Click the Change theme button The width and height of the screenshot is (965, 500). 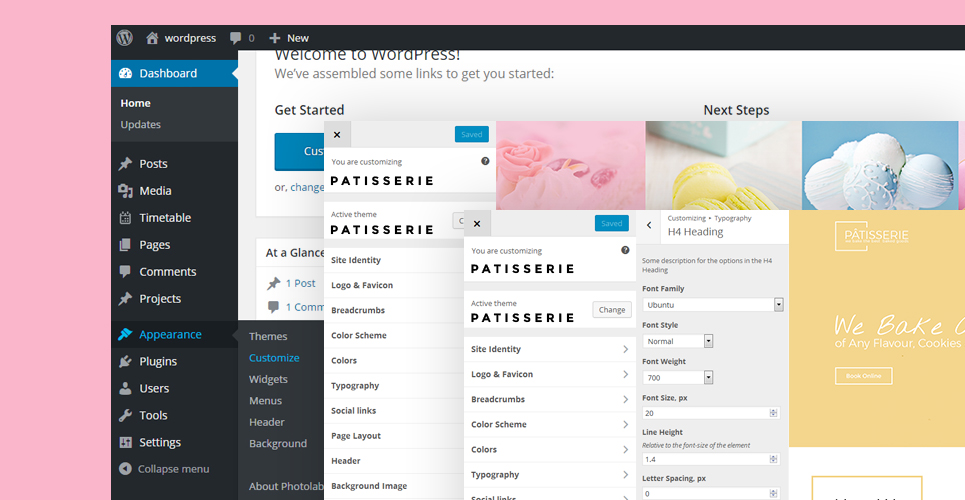pyautogui.click(x=612, y=310)
